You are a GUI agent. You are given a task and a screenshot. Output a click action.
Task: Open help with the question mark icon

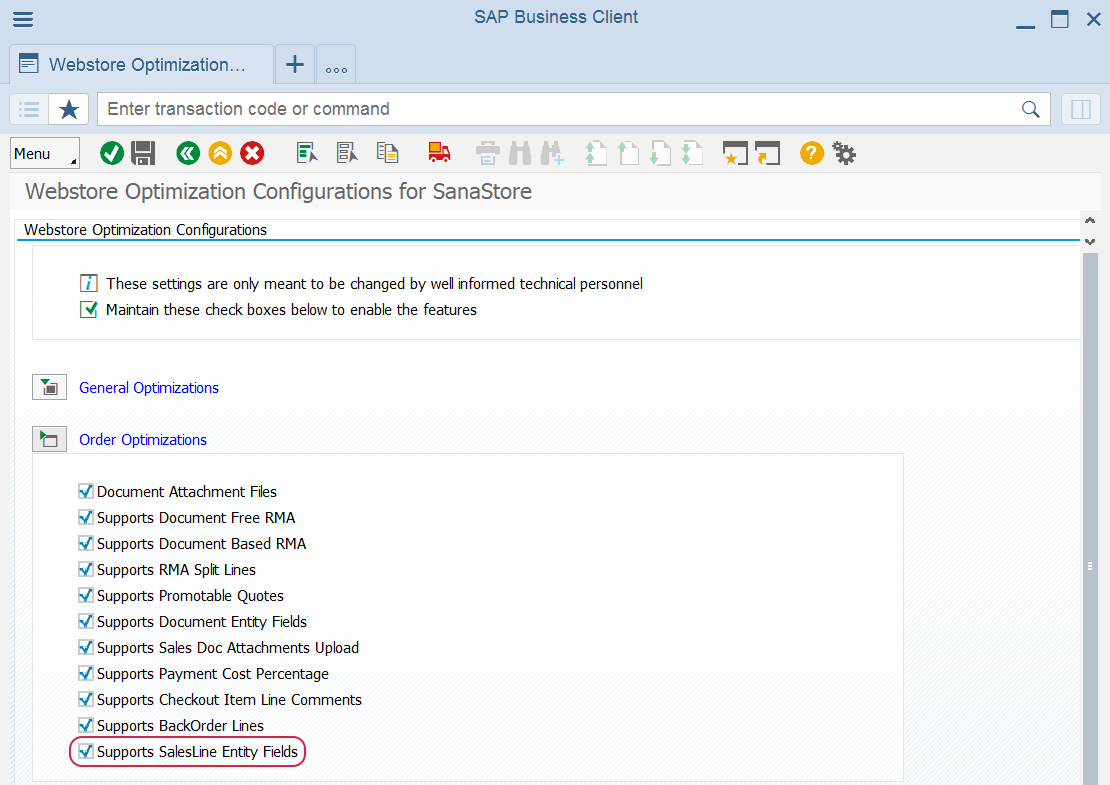811,153
